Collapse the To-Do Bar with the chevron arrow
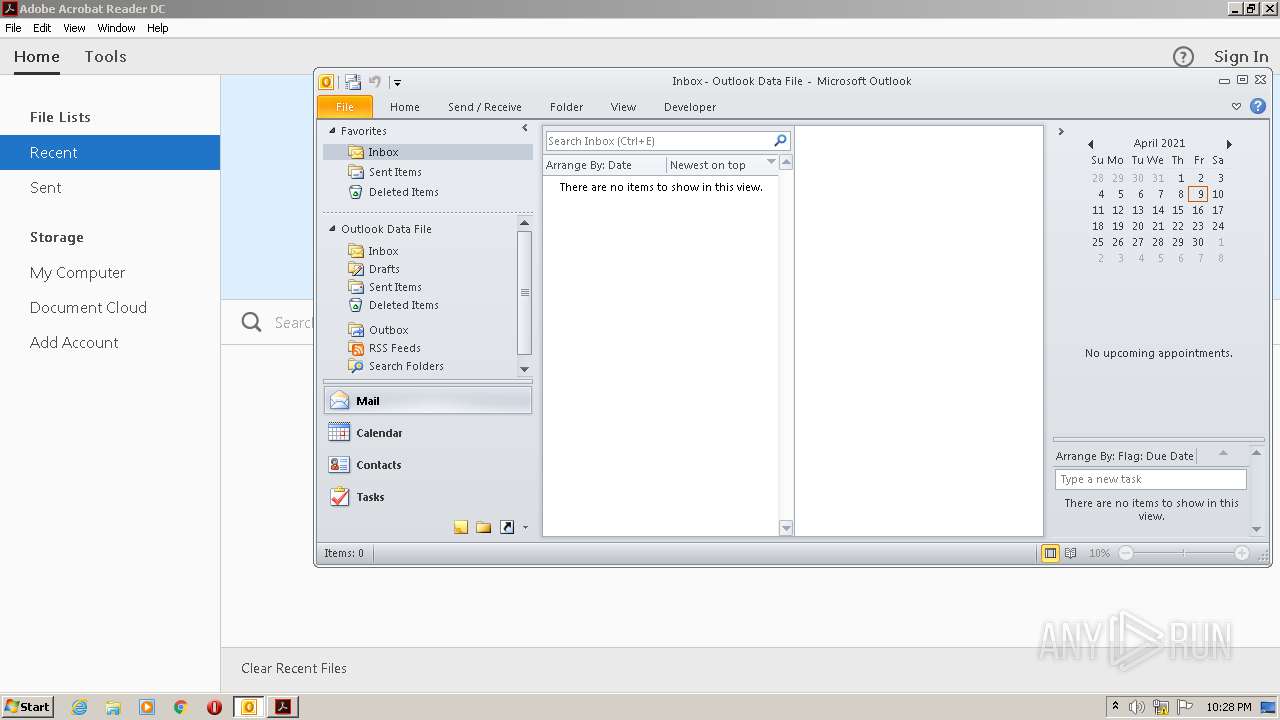Viewport: 1280px width, 720px height. pyautogui.click(x=1061, y=132)
